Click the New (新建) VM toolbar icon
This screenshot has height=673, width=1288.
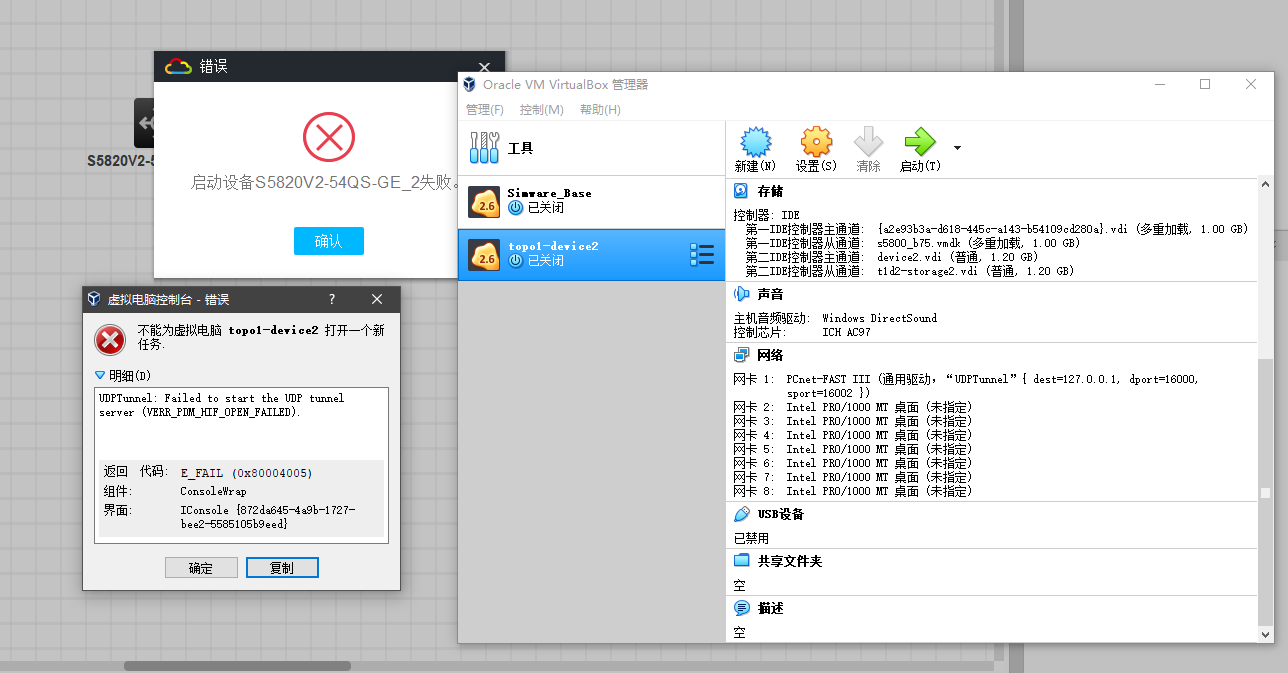pyautogui.click(x=755, y=142)
